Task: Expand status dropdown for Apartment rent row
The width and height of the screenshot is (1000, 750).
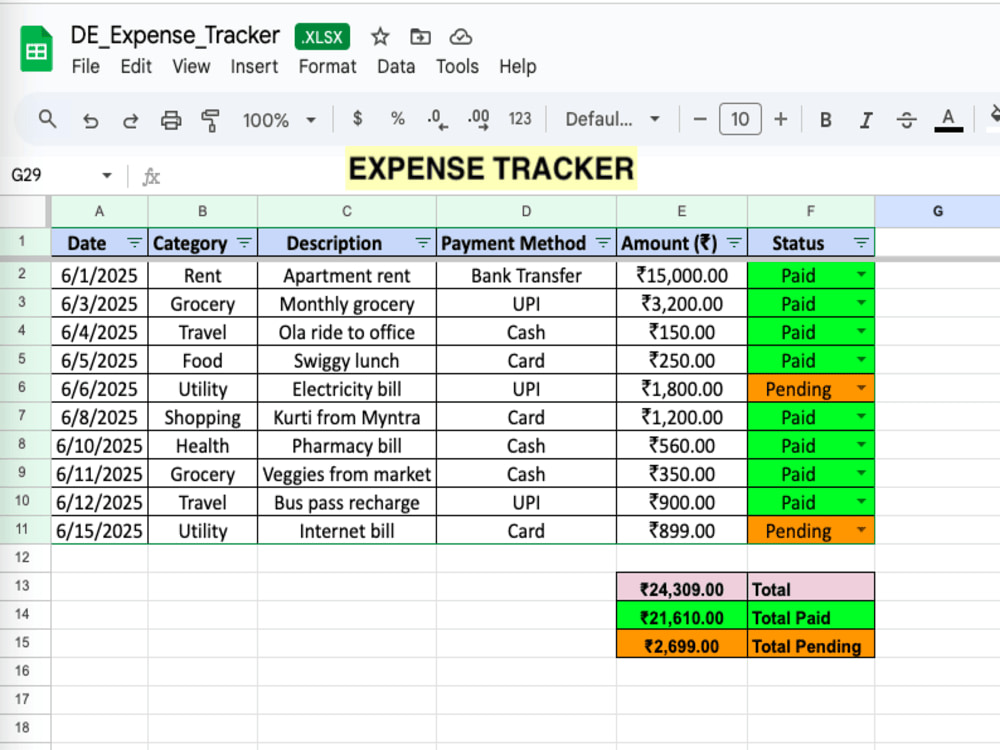Action: (x=861, y=274)
